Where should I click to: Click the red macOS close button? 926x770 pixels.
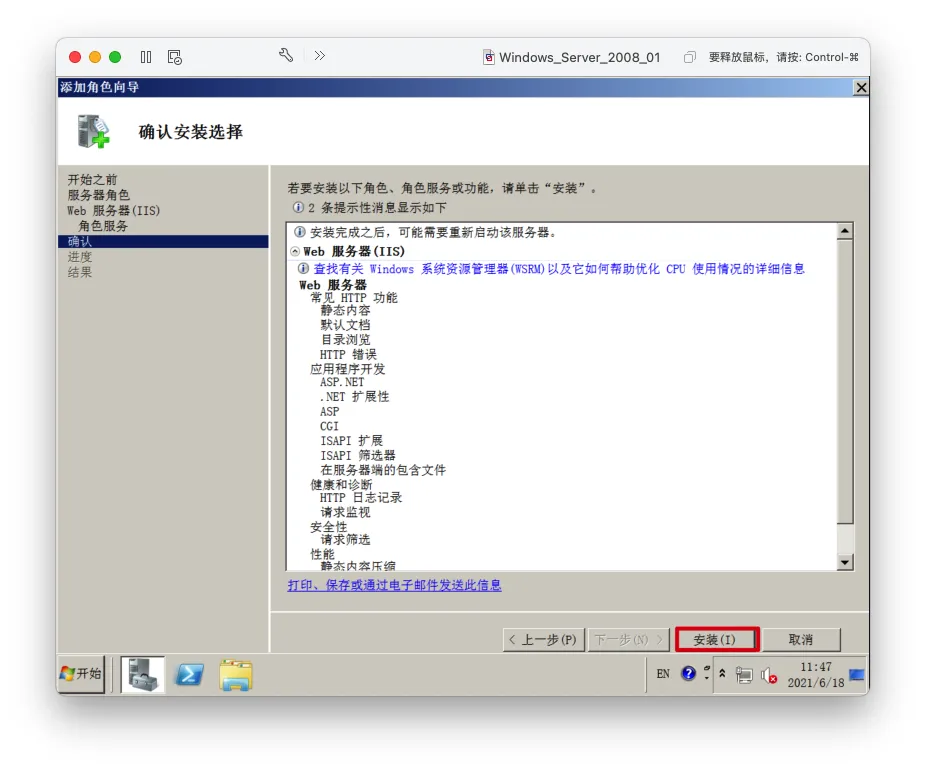pyautogui.click(x=75, y=57)
